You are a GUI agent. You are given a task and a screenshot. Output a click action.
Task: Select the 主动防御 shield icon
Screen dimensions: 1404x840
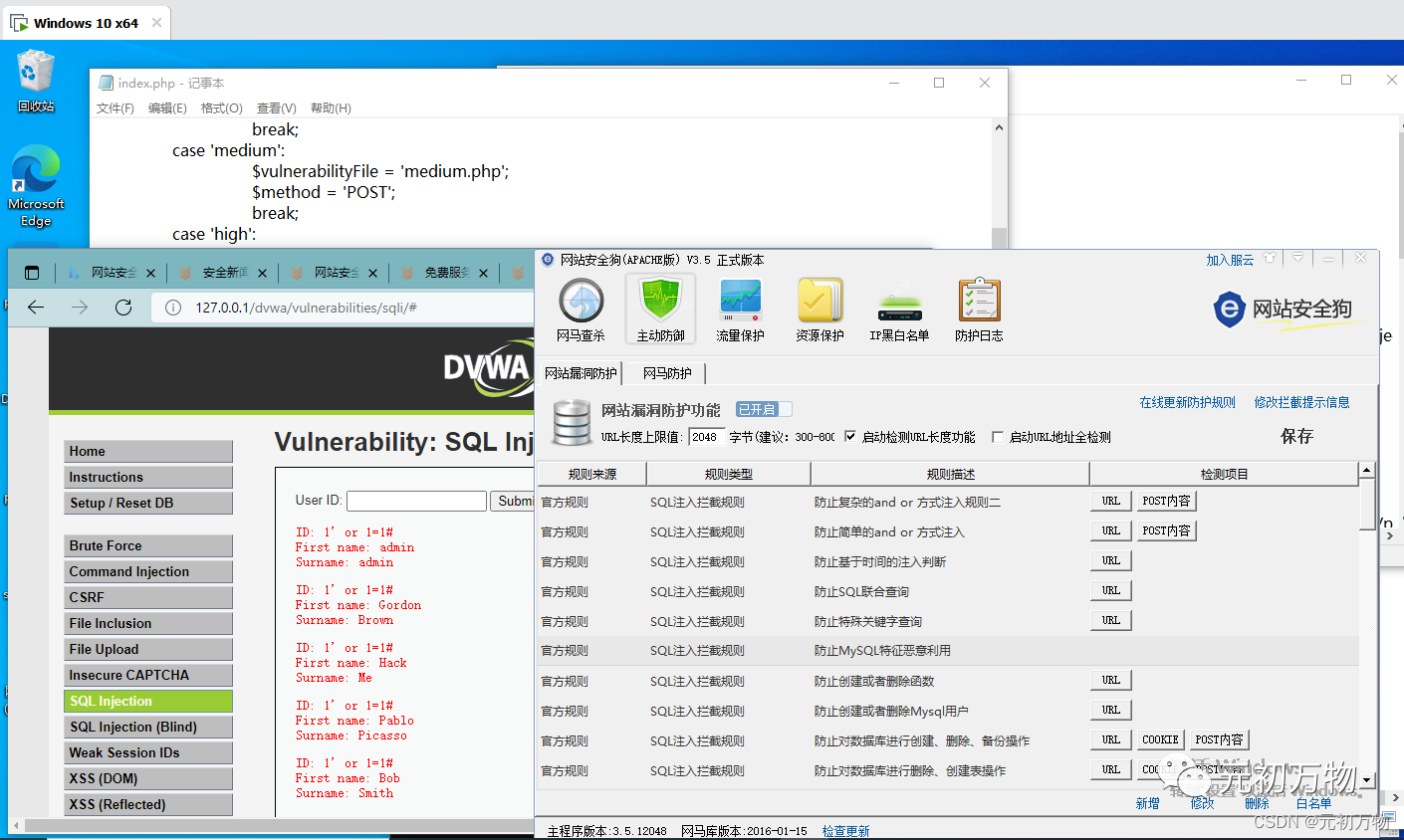coord(660,310)
